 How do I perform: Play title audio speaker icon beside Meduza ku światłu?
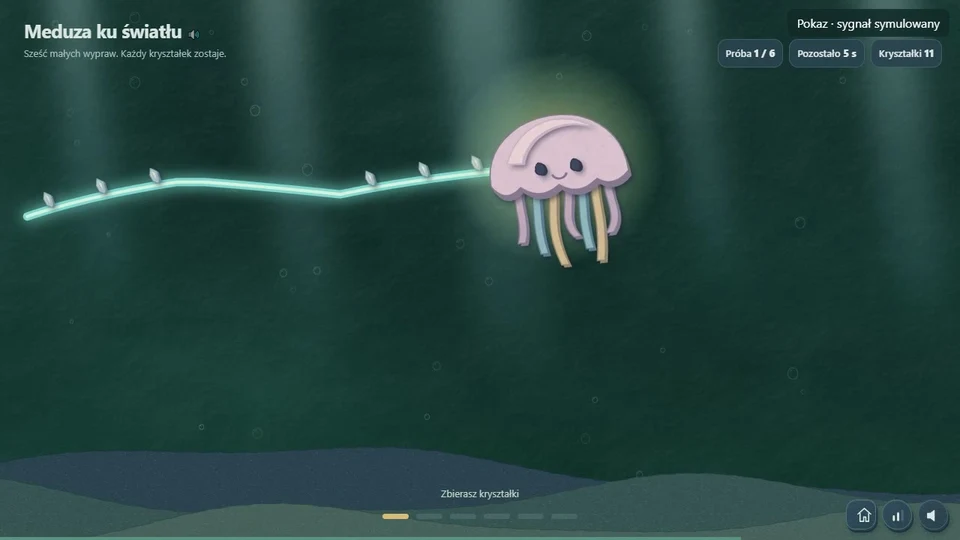click(194, 34)
